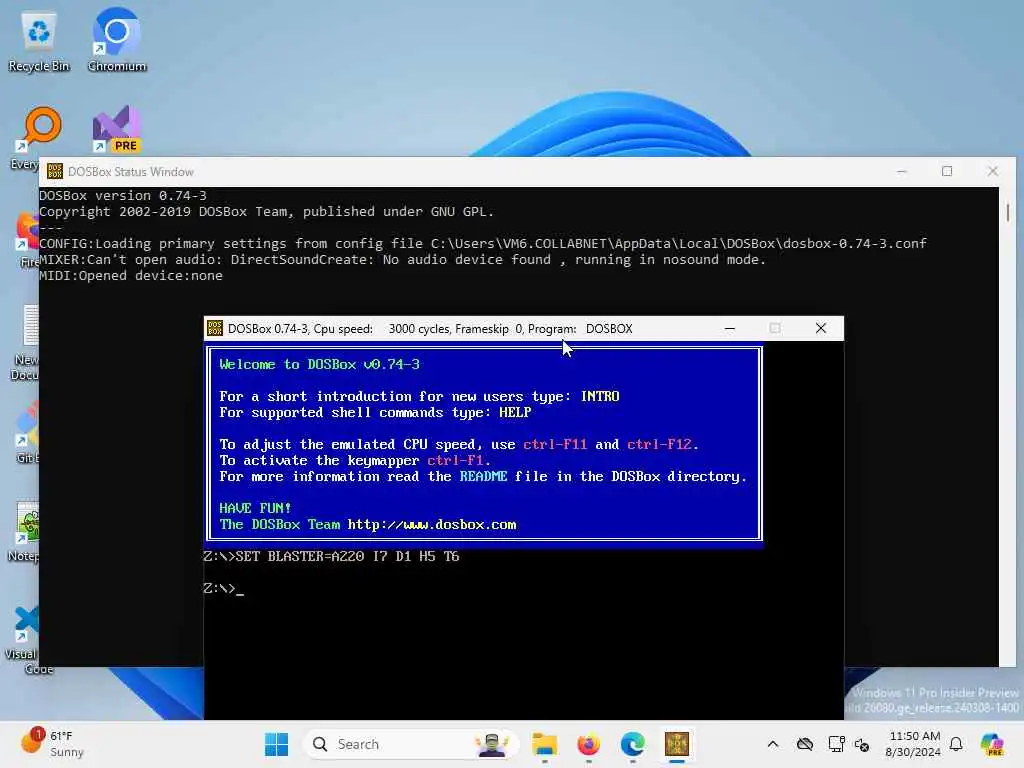Open the 61°F Sunny weather widget

(54, 744)
